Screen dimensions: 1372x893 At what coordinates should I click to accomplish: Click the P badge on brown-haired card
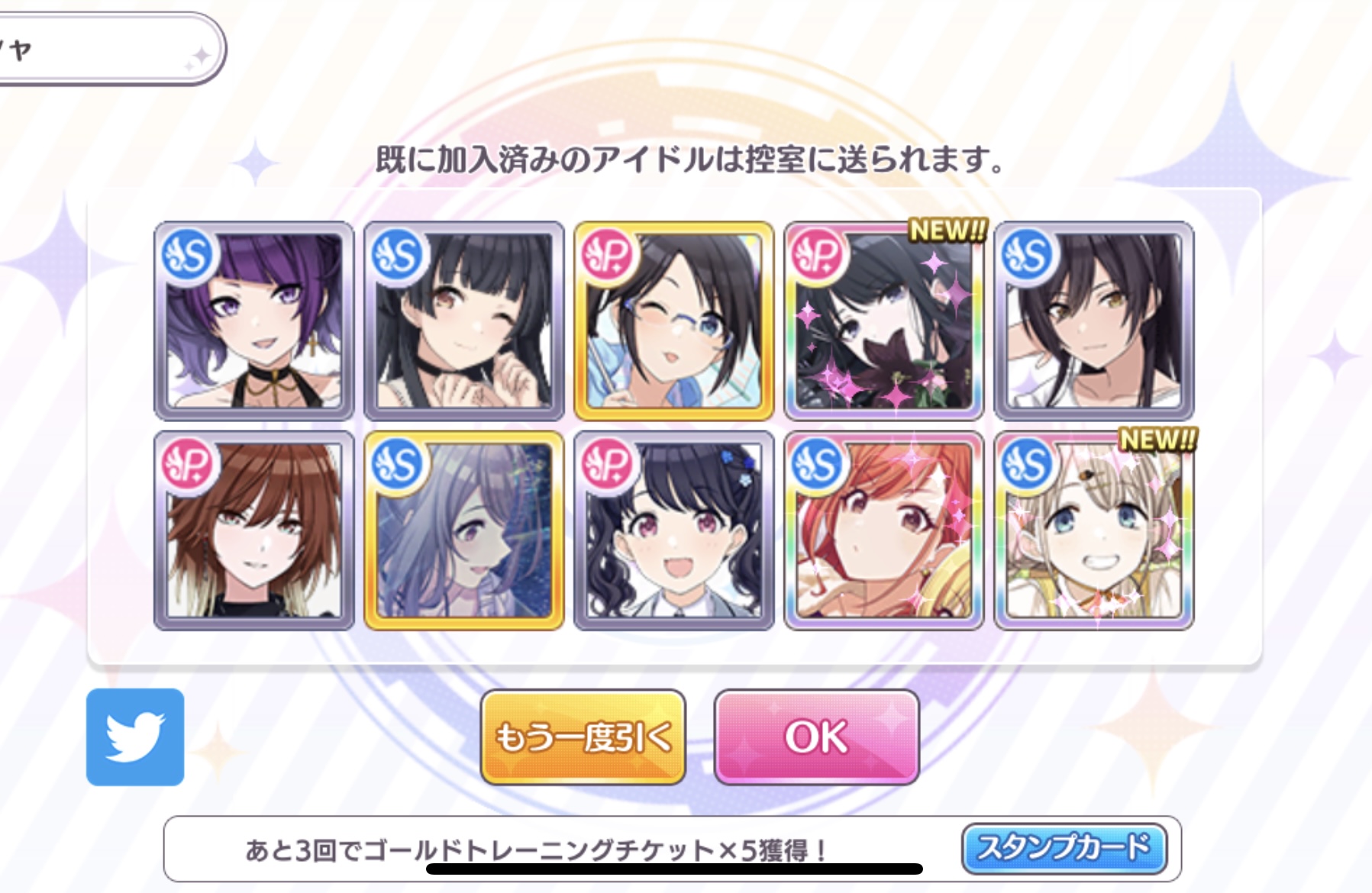pos(189,465)
